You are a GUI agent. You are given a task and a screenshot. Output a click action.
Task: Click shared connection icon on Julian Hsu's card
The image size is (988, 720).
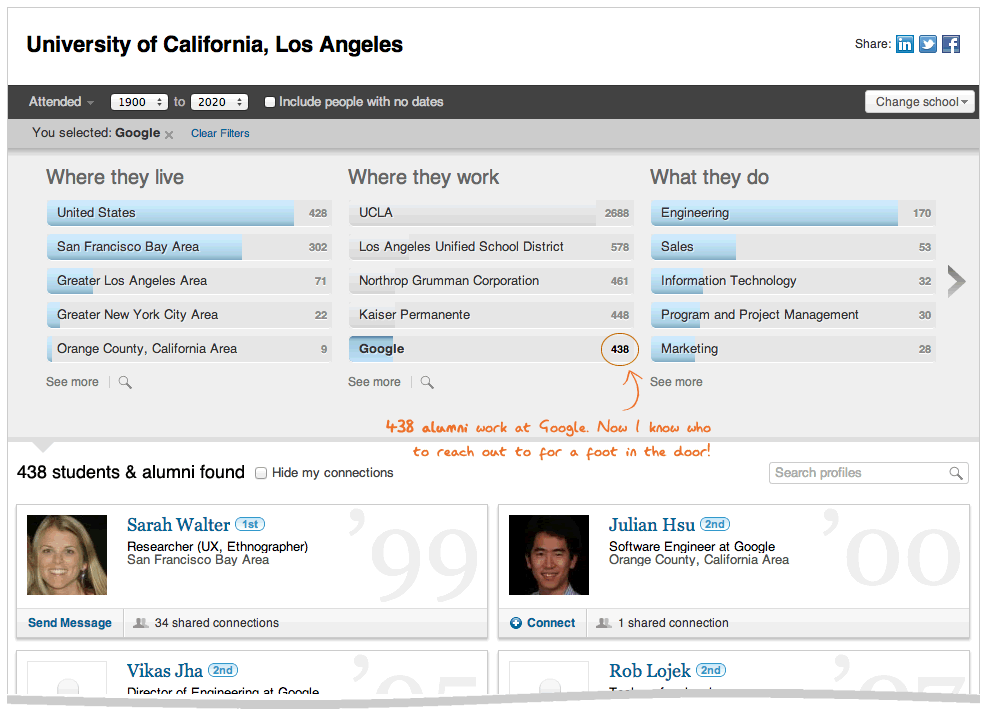pyautogui.click(x=604, y=623)
